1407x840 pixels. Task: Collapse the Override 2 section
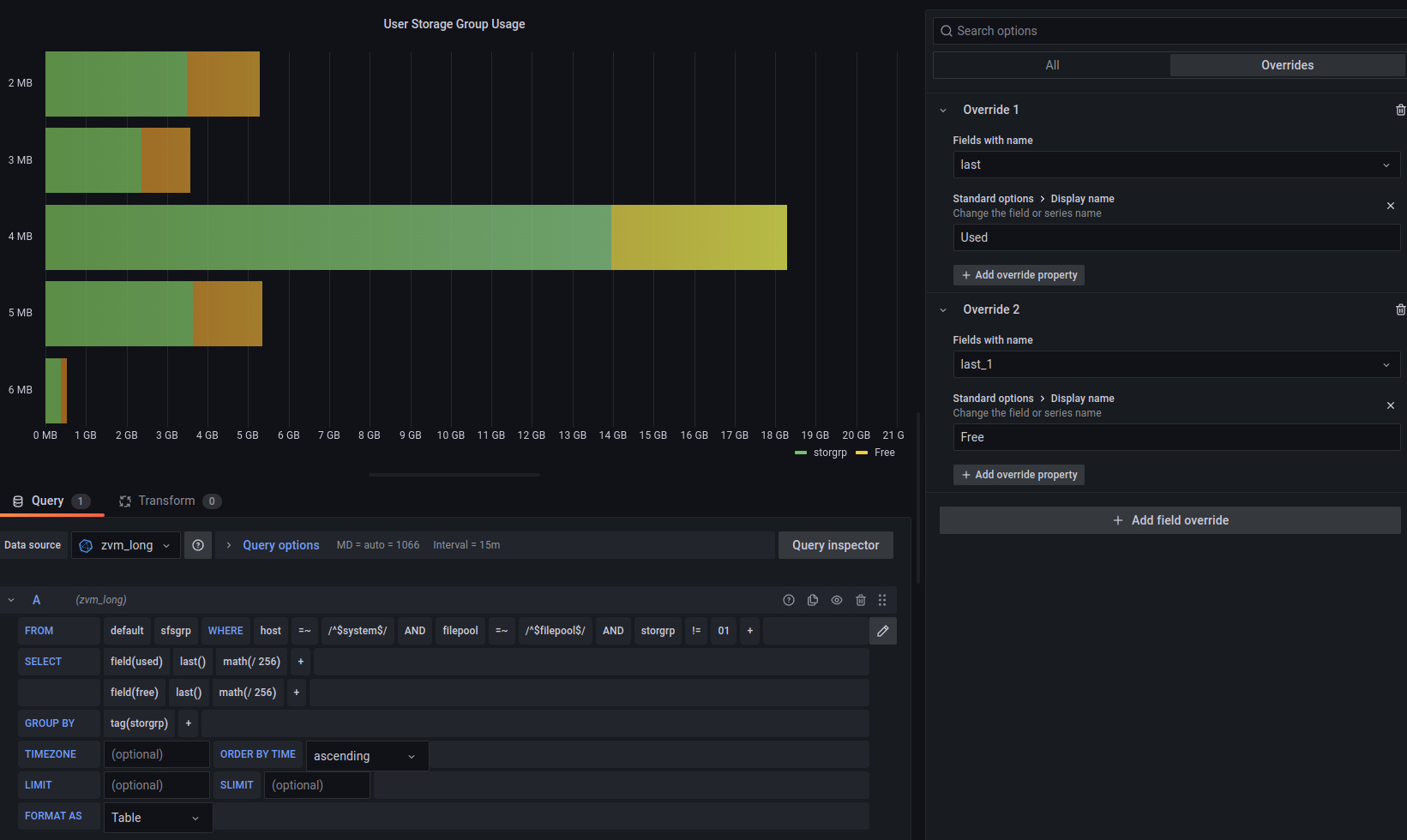(943, 309)
